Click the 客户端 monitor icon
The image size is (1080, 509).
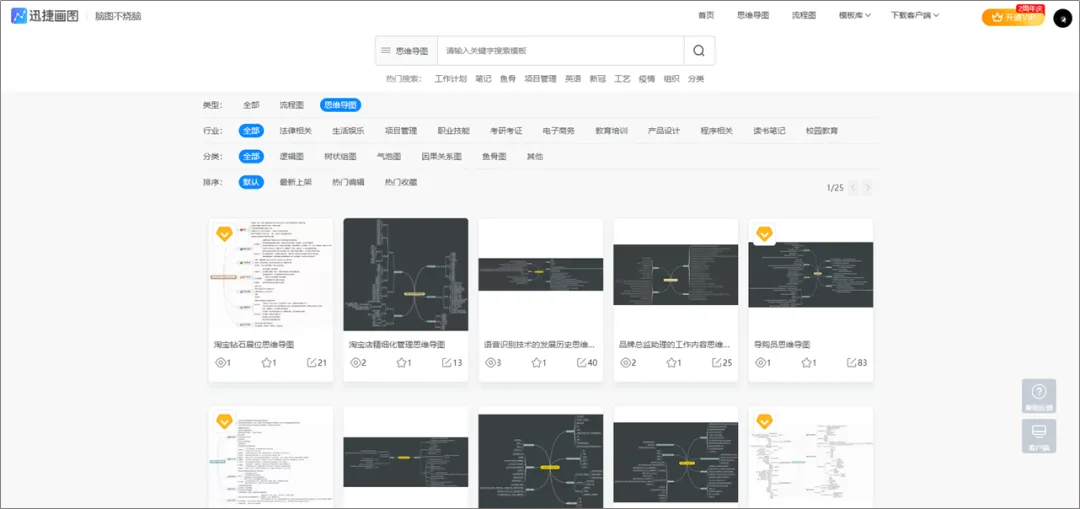pos(1039,432)
